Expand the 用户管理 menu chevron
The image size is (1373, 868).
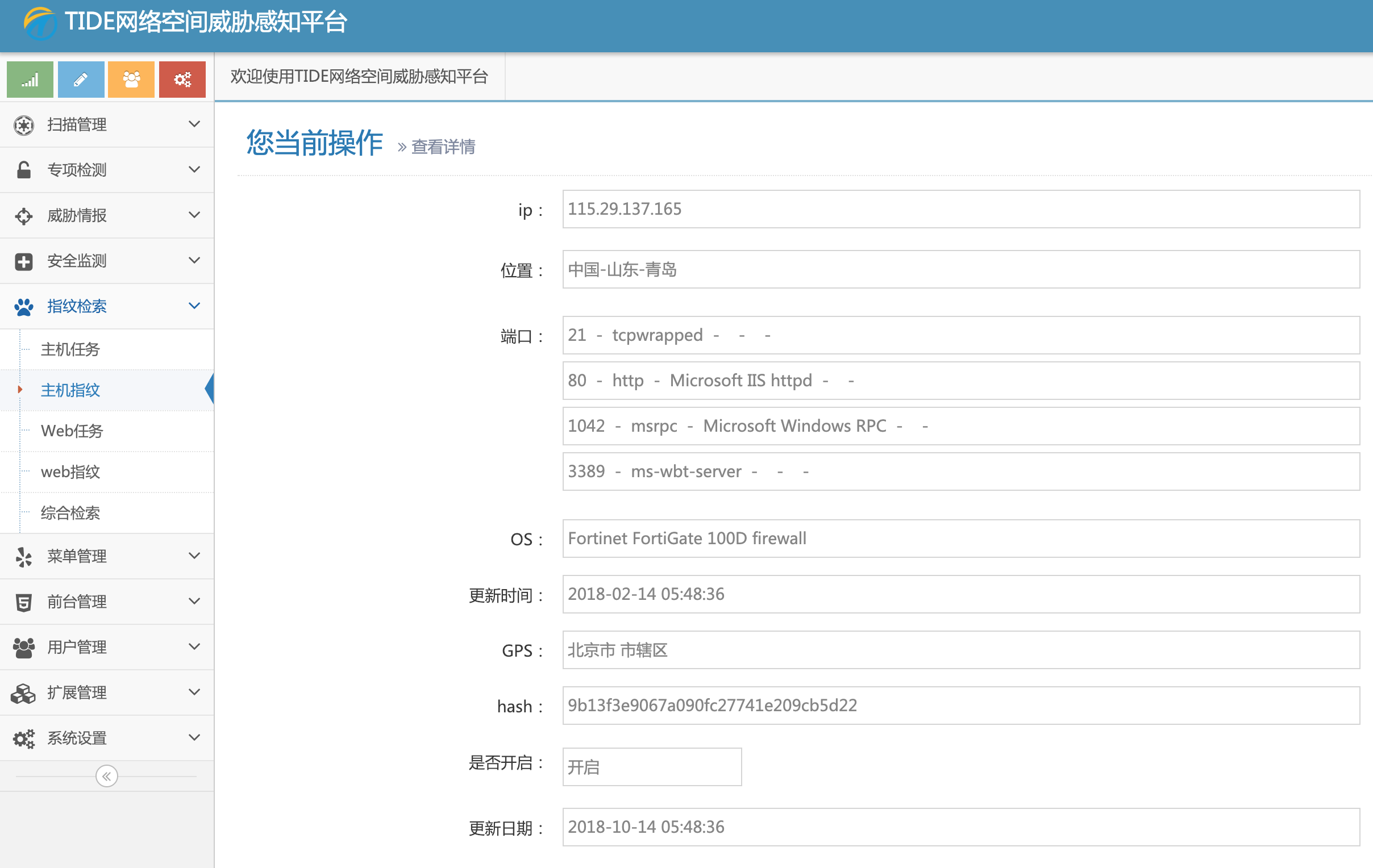(x=194, y=646)
